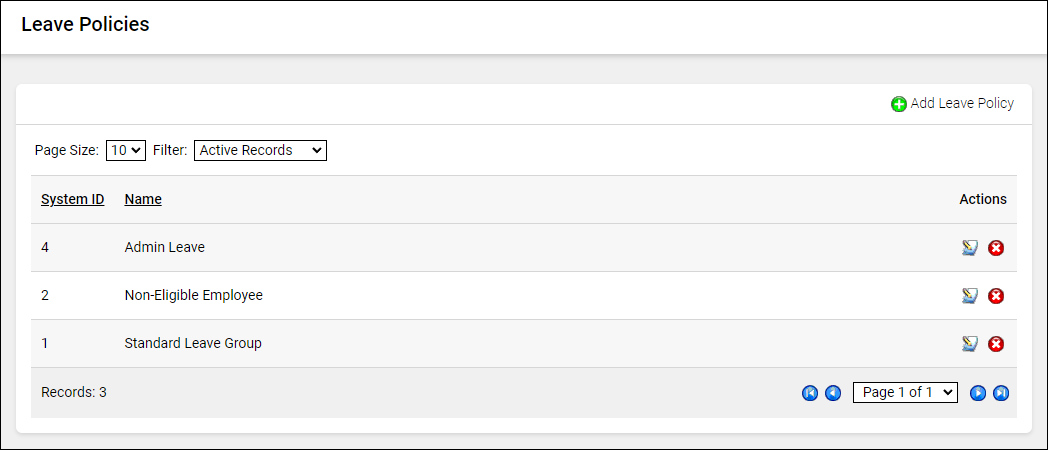The image size is (1048, 450).
Task: Delete the Non-Eligible Employee policy
Action: (x=996, y=296)
